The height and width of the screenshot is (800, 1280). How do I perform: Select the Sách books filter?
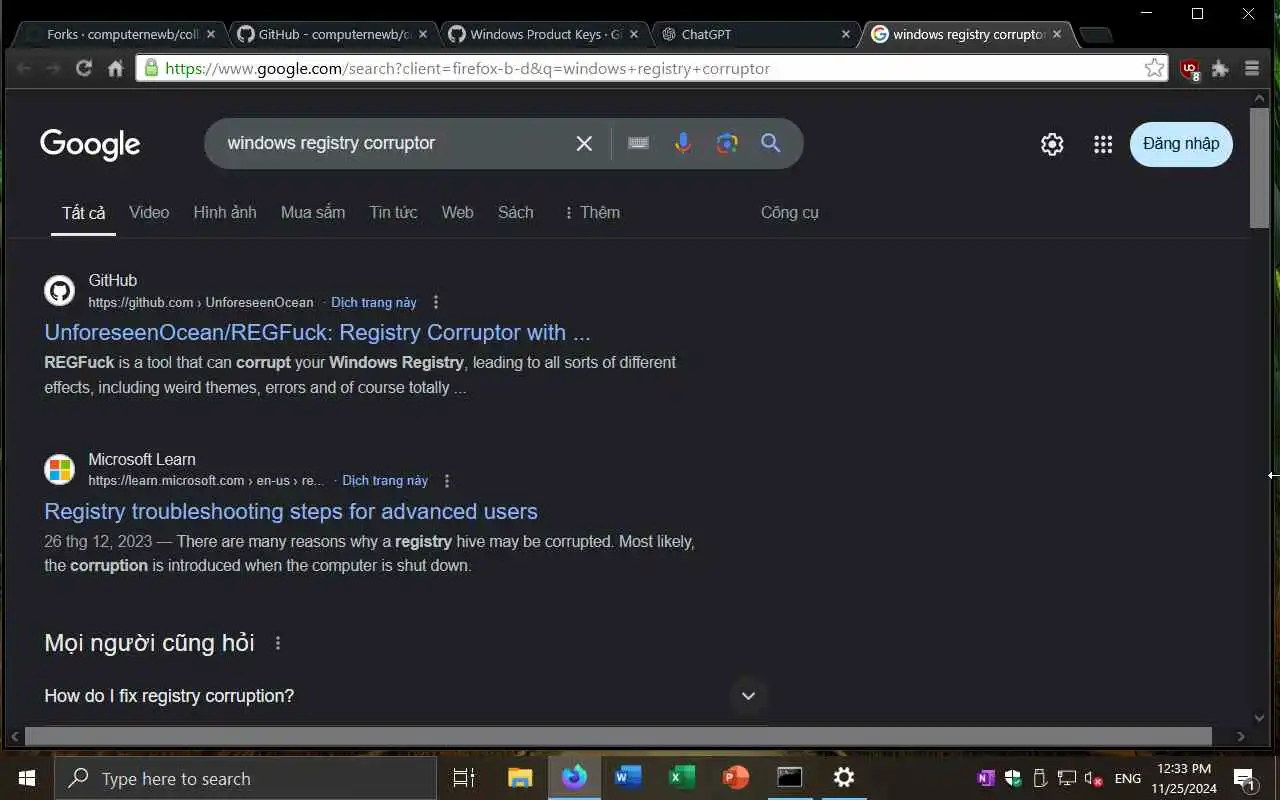[x=516, y=212]
